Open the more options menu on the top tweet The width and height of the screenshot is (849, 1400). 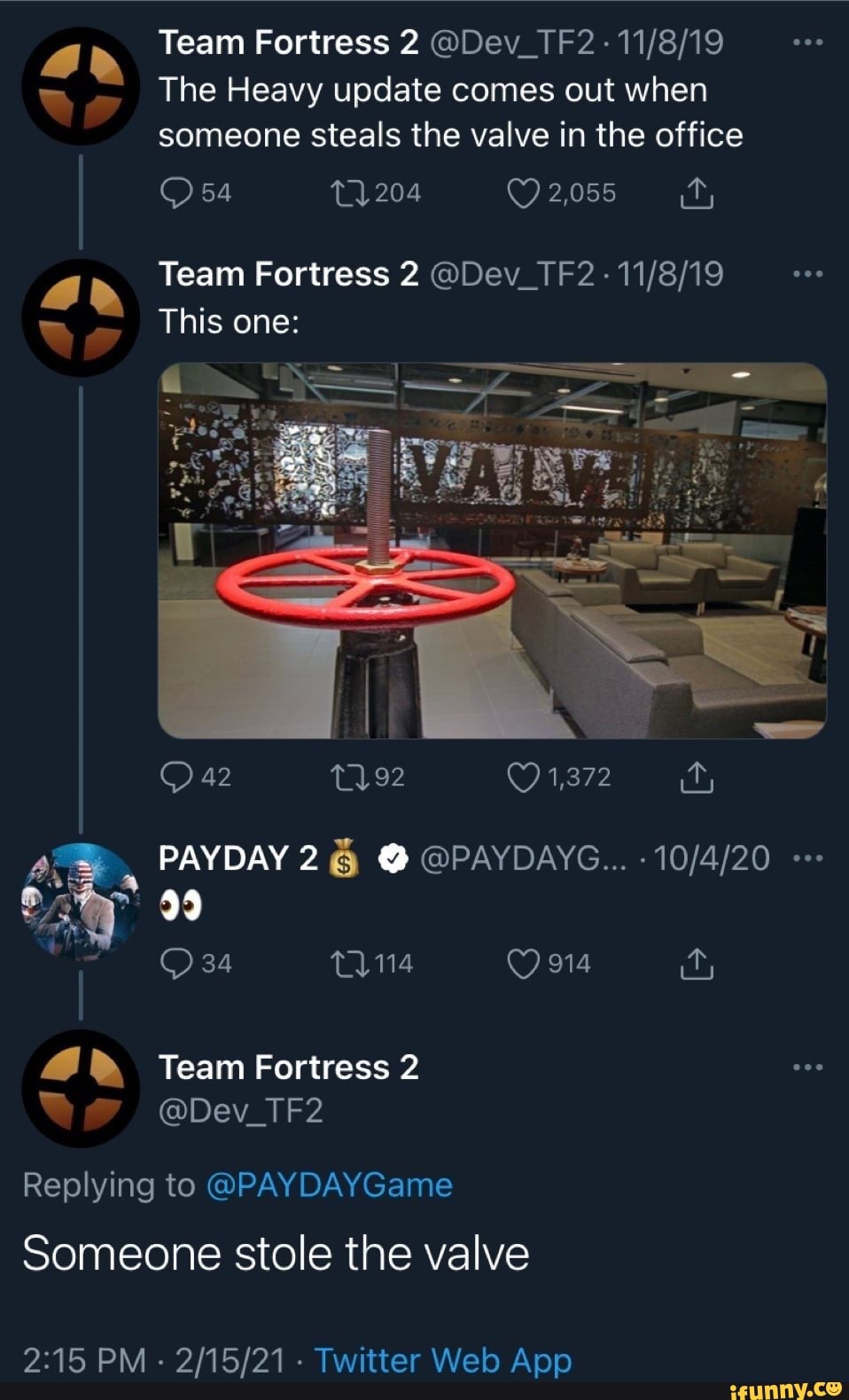pos(808,40)
